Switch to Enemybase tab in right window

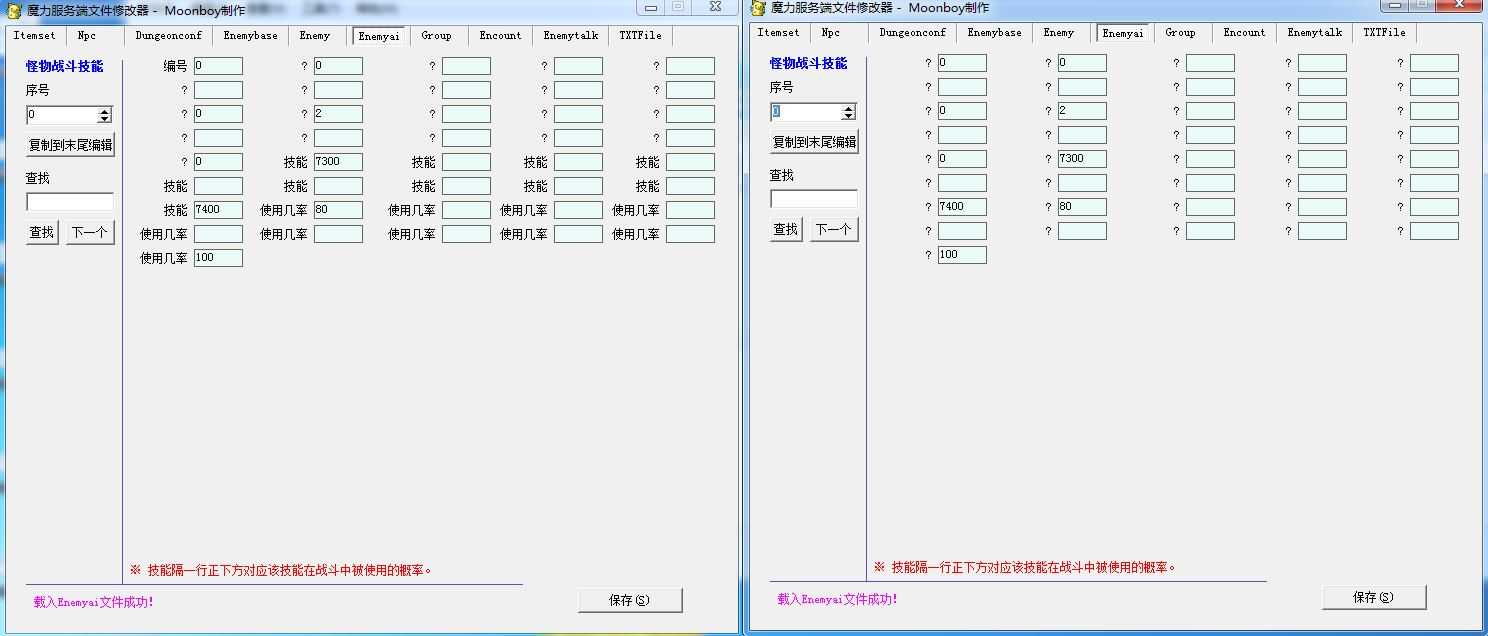[x=995, y=33]
